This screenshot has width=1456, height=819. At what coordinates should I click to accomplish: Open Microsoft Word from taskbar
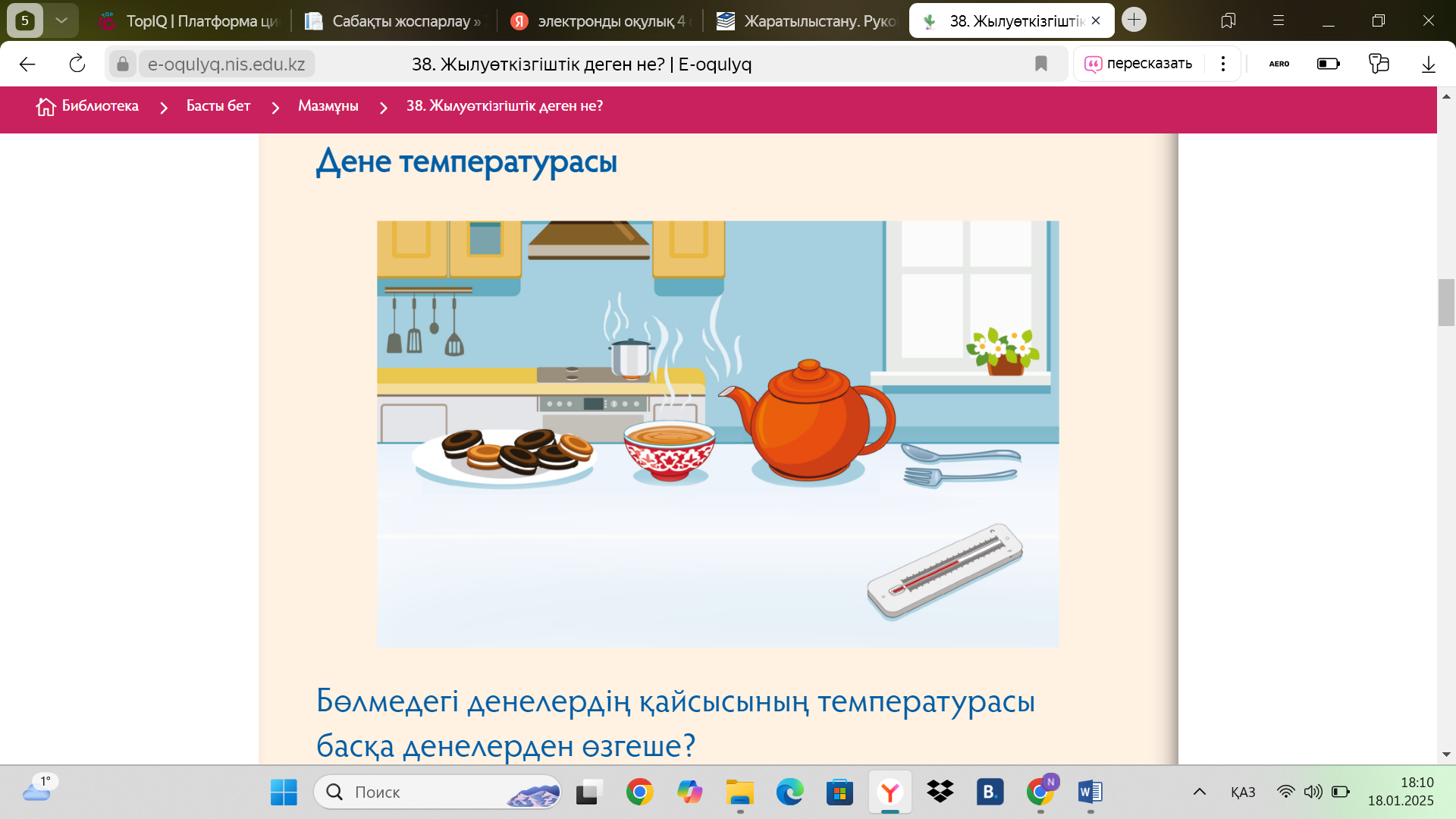[1090, 792]
